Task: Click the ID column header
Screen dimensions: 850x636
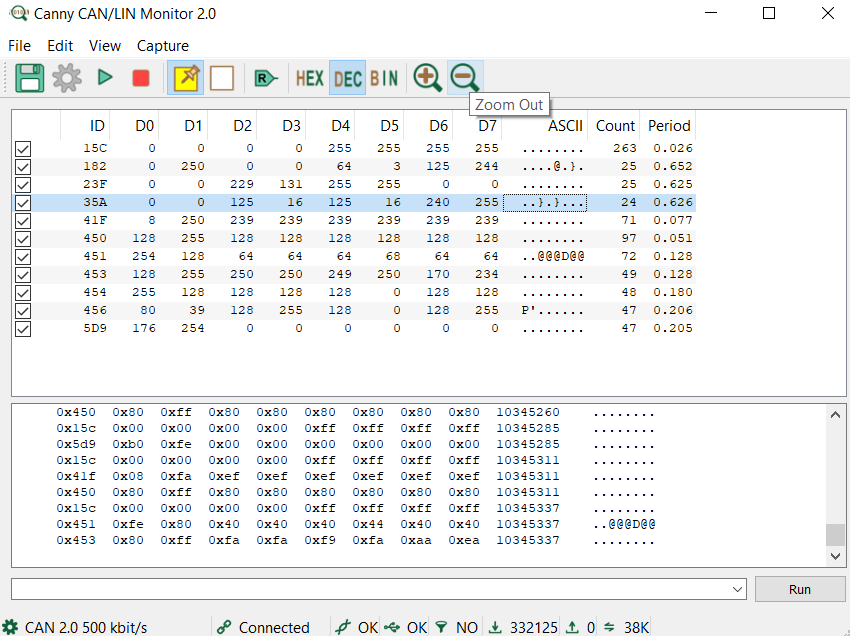Action: tap(85, 126)
